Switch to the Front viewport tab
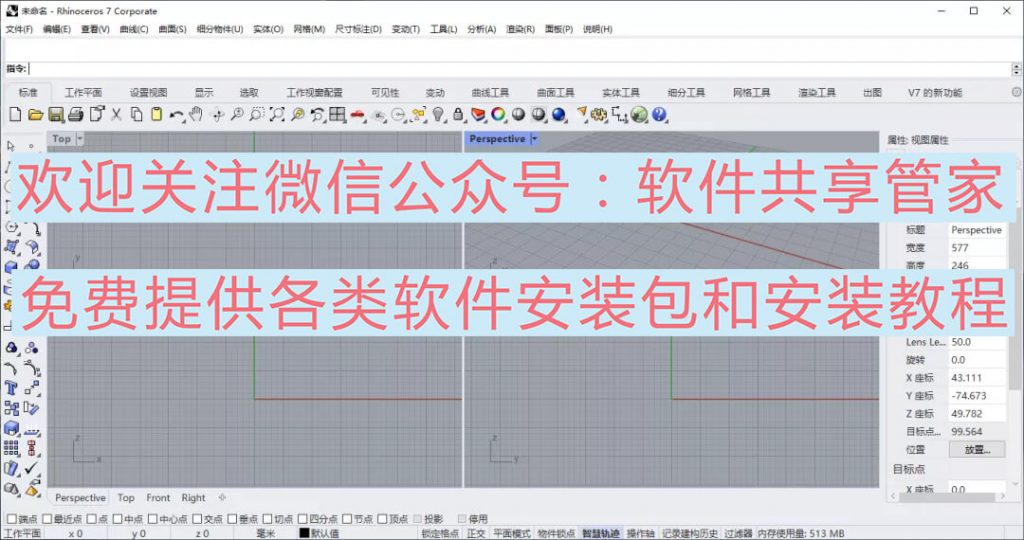 coord(158,498)
